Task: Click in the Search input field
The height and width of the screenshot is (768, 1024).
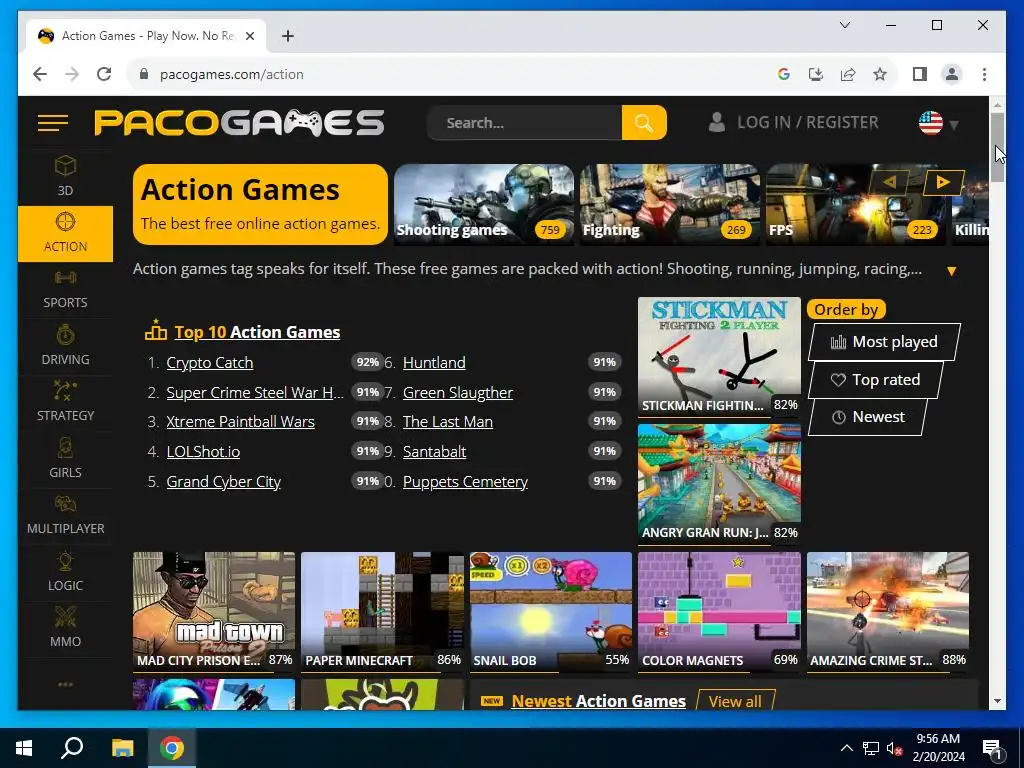Action: (x=524, y=123)
